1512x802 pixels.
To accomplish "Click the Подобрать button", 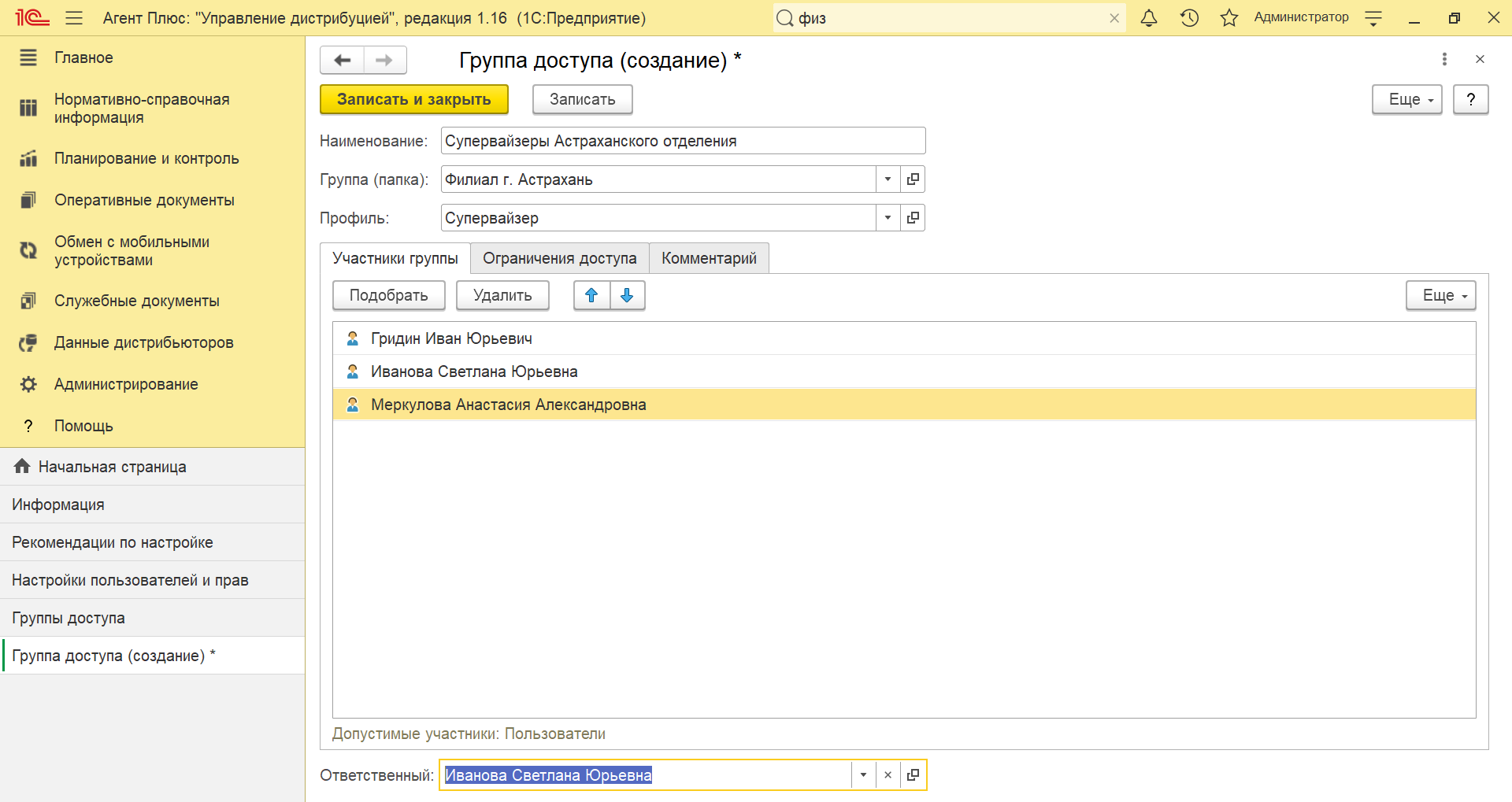I will (389, 295).
